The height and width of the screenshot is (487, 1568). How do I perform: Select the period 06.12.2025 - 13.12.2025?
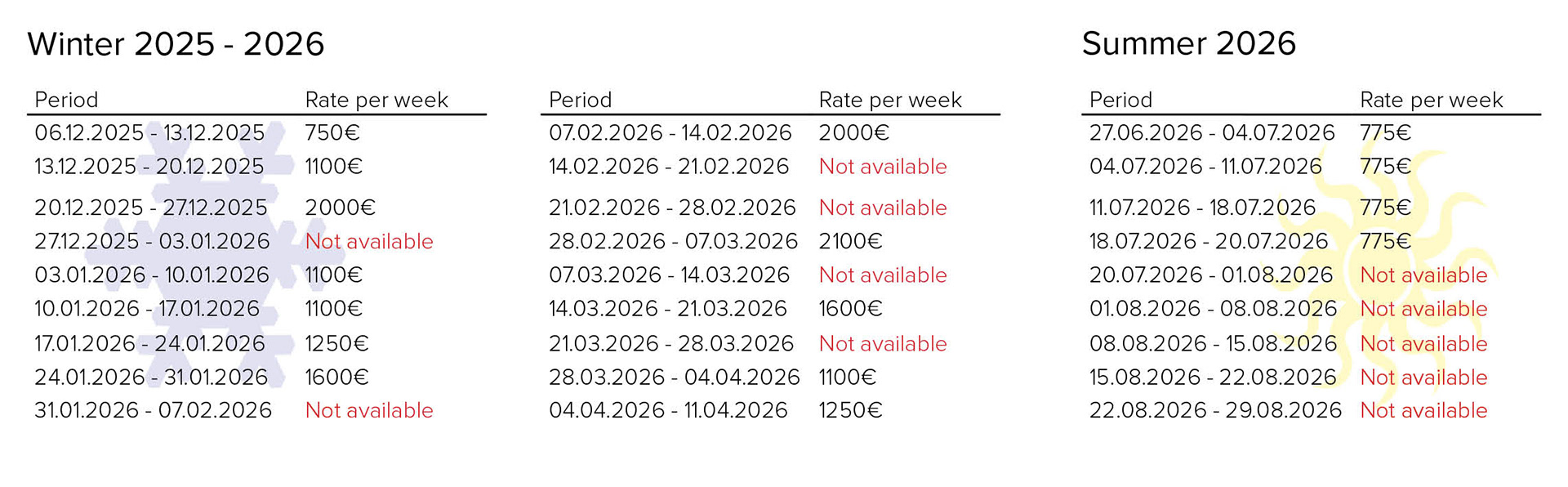pyautogui.click(x=149, y=133)
